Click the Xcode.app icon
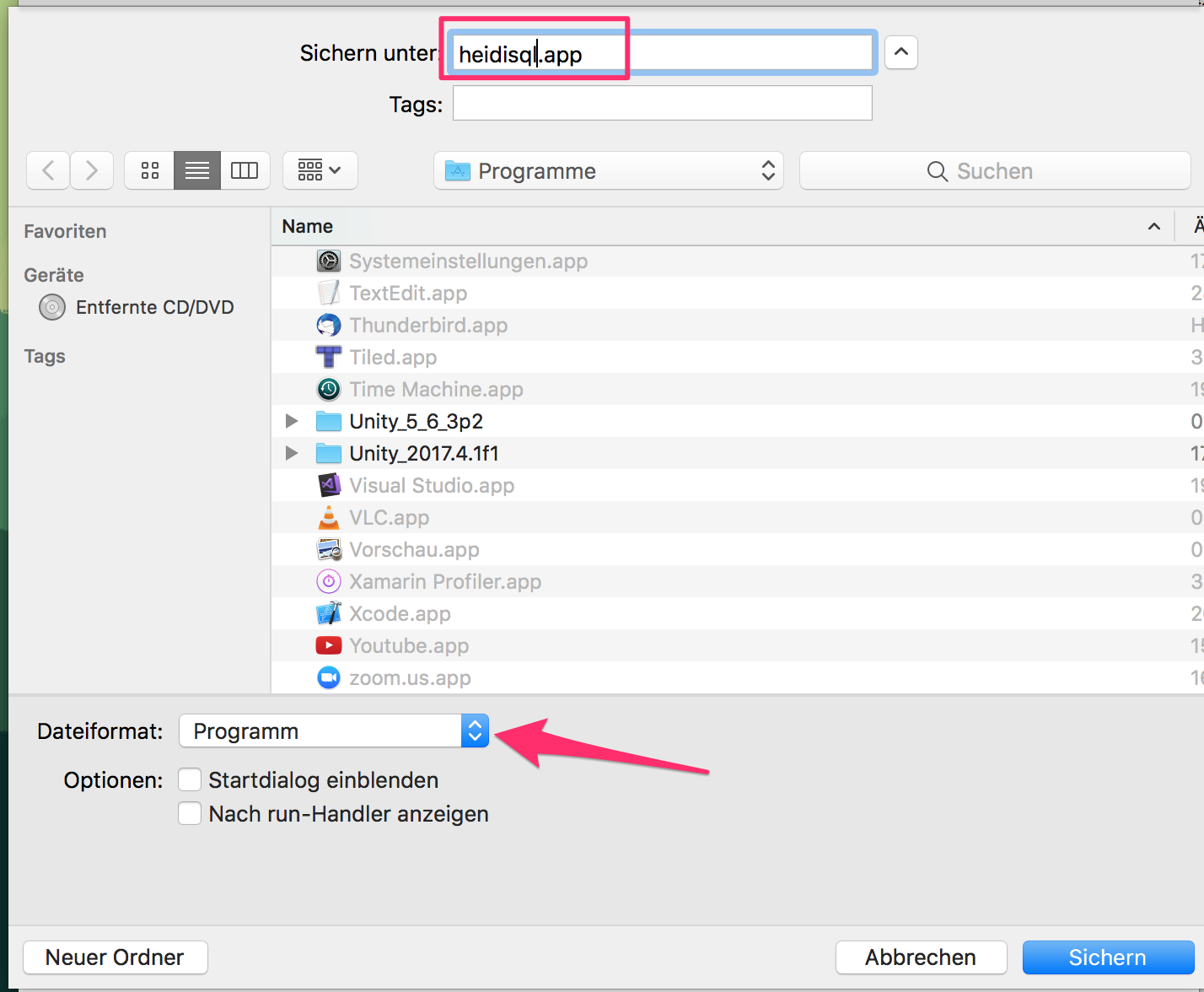Screen dimensions: 1204x992 click(x=328, y=613)
